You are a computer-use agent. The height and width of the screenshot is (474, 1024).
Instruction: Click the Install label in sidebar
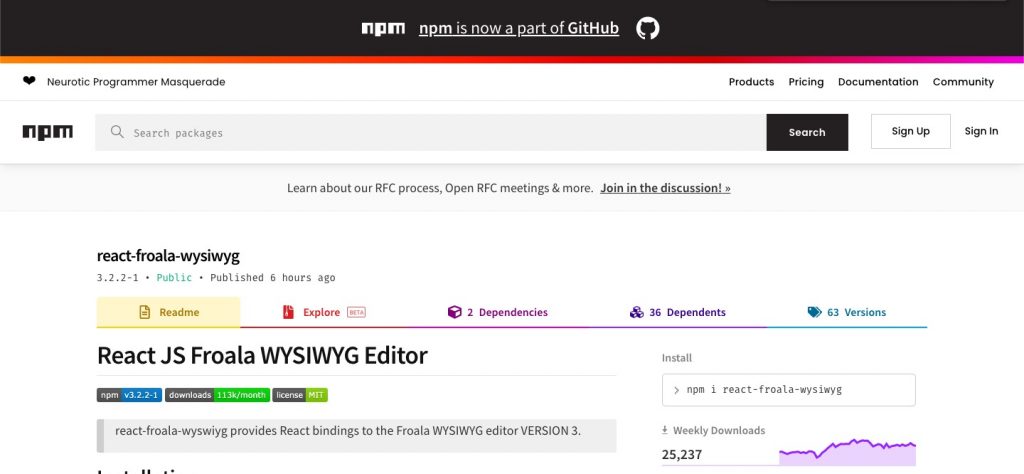click(677, 358)
